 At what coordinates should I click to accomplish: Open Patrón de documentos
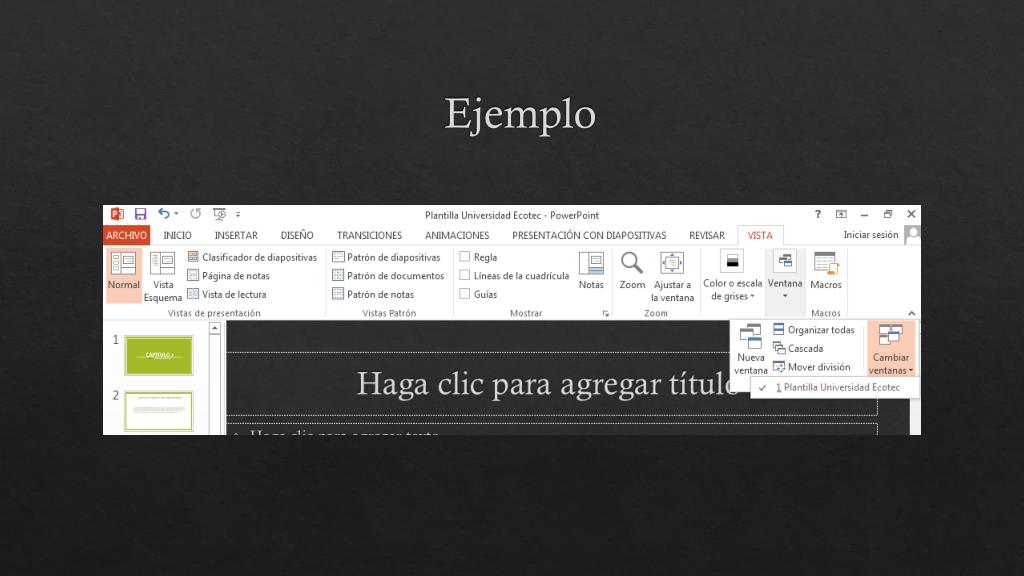tap(389, 276)
